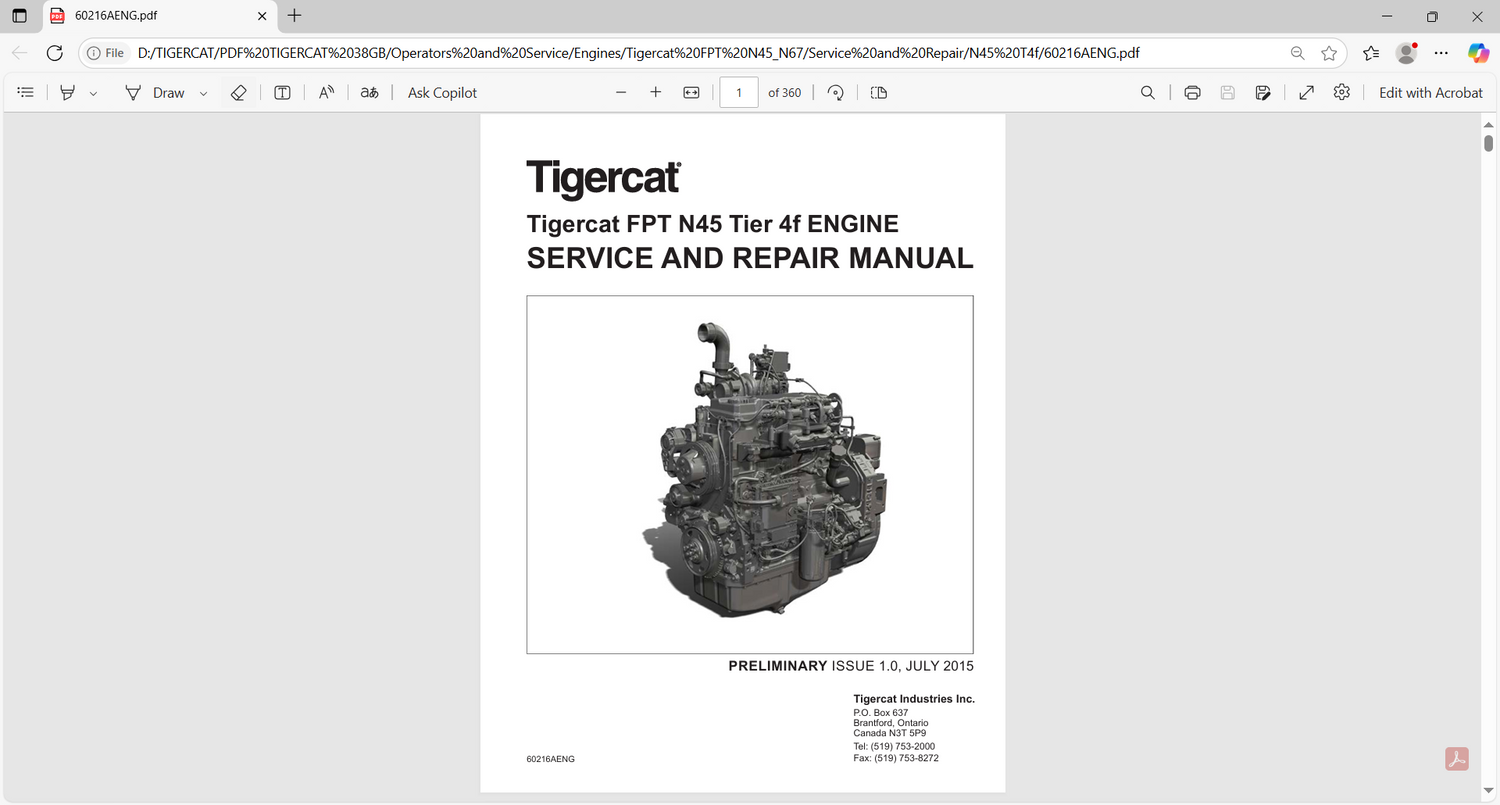Click "Fax: (519) 753-8272"
The image size is (1500, 805).
click(896, 758)
